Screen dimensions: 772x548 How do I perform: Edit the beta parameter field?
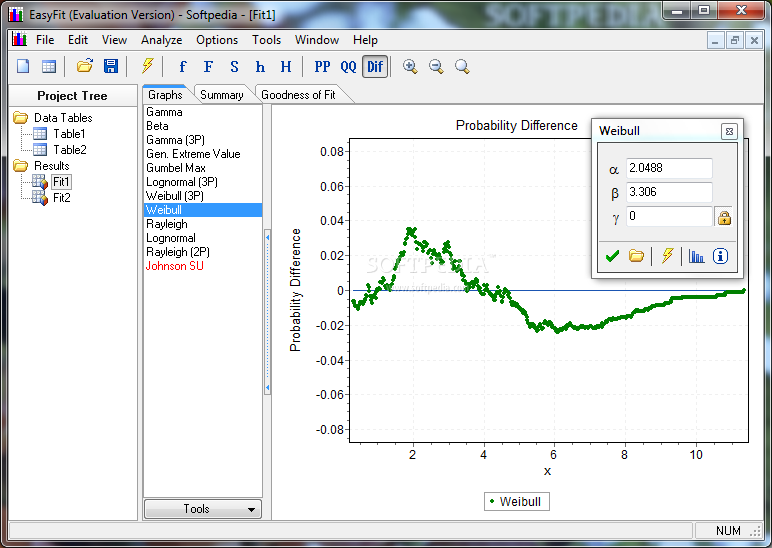coord(669,192)
